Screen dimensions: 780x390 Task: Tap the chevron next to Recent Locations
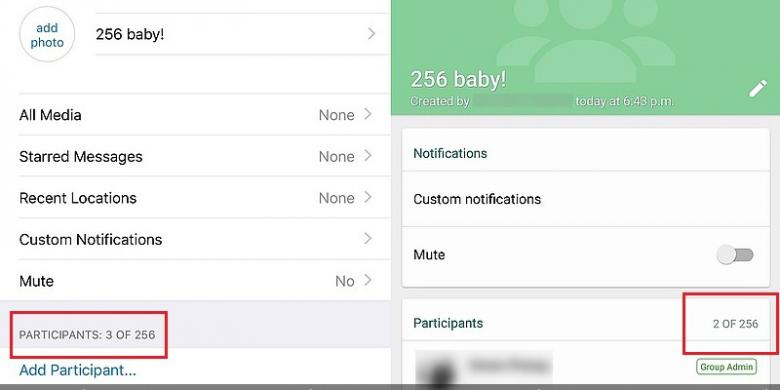pyautogui.click(x=368, y=197)
